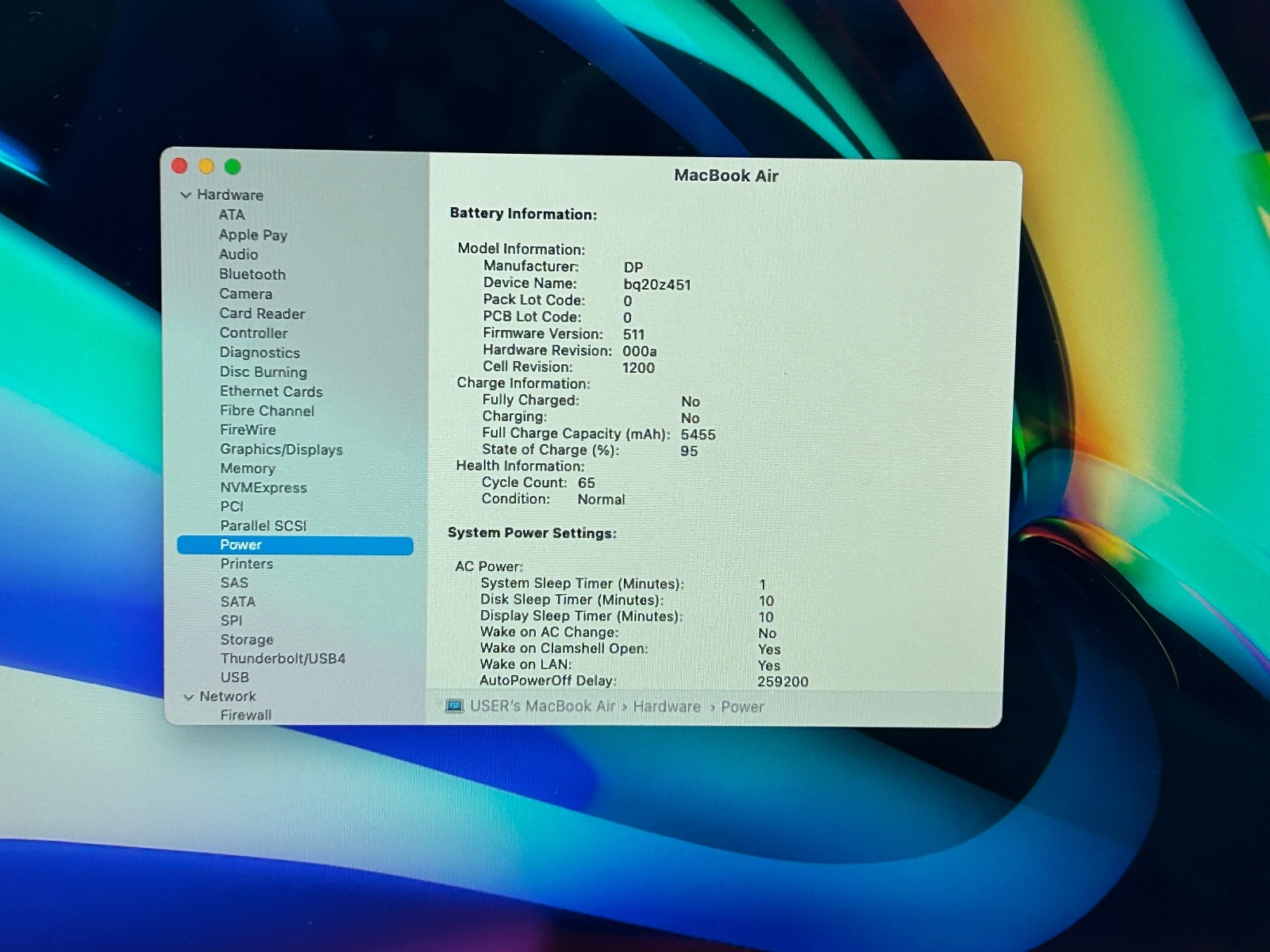
Task: Click Power in the path bar
Action: coord(742,707)
